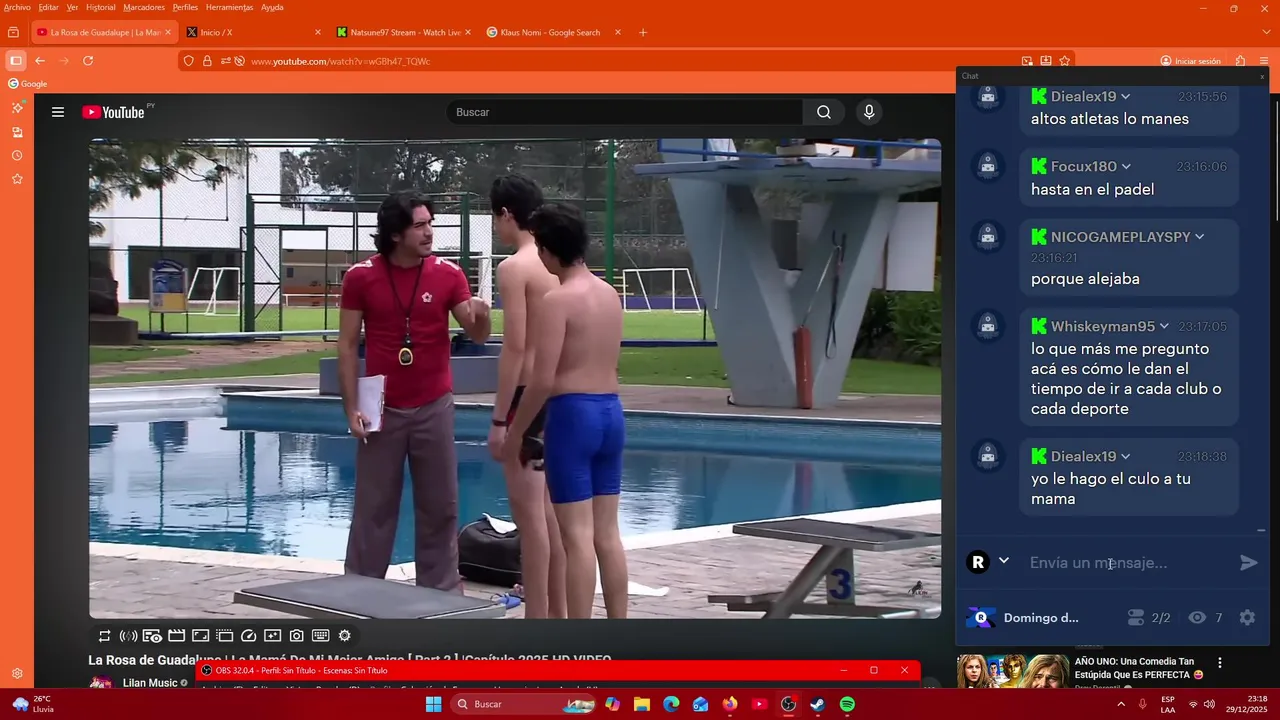
Task: Click the 'Domingo d...' stream title
Action: pos(1041,618)
